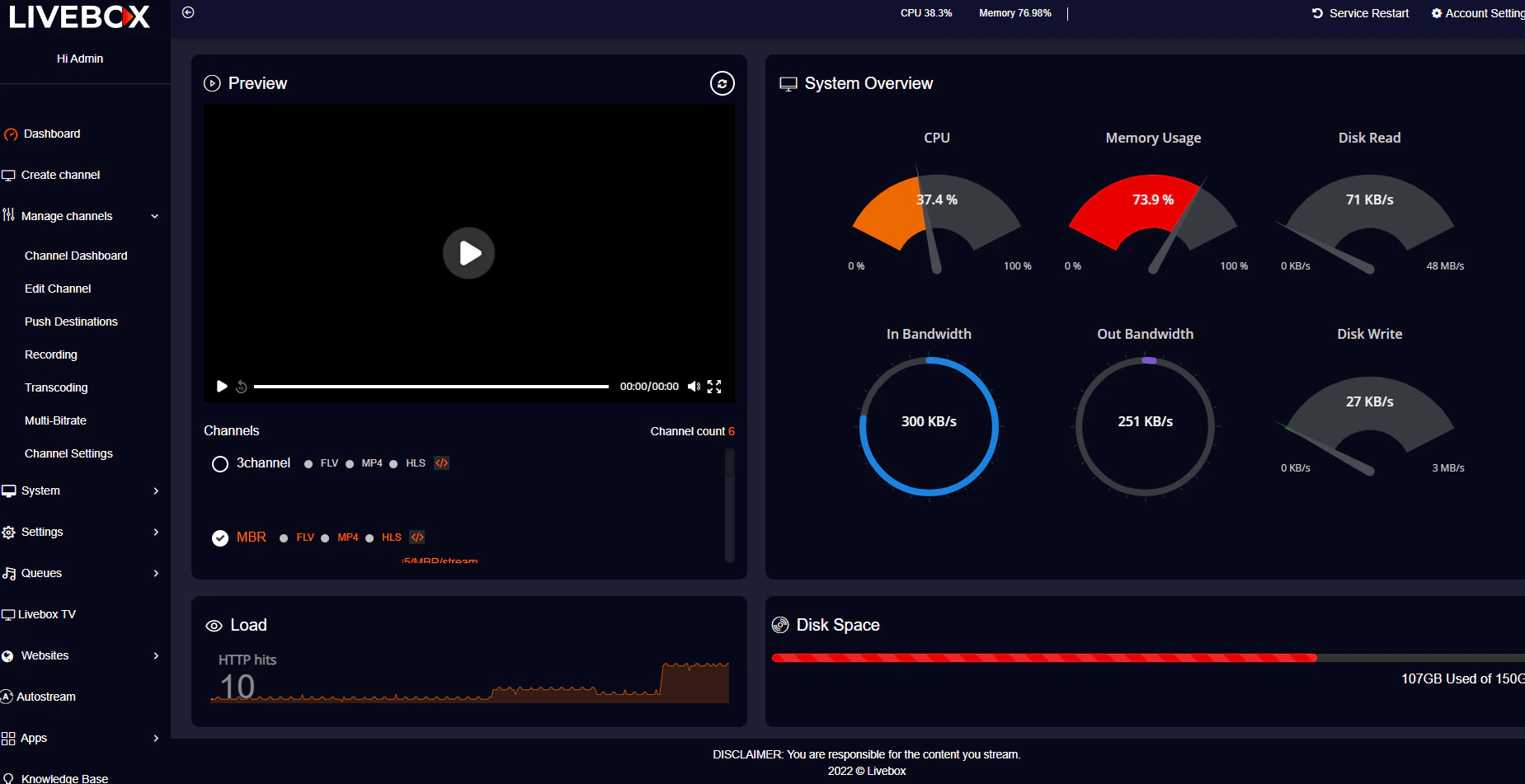This screenshot has width=1525, height=784.
Task: Select Transcoding under Manage channels
Action: (56, 387)
